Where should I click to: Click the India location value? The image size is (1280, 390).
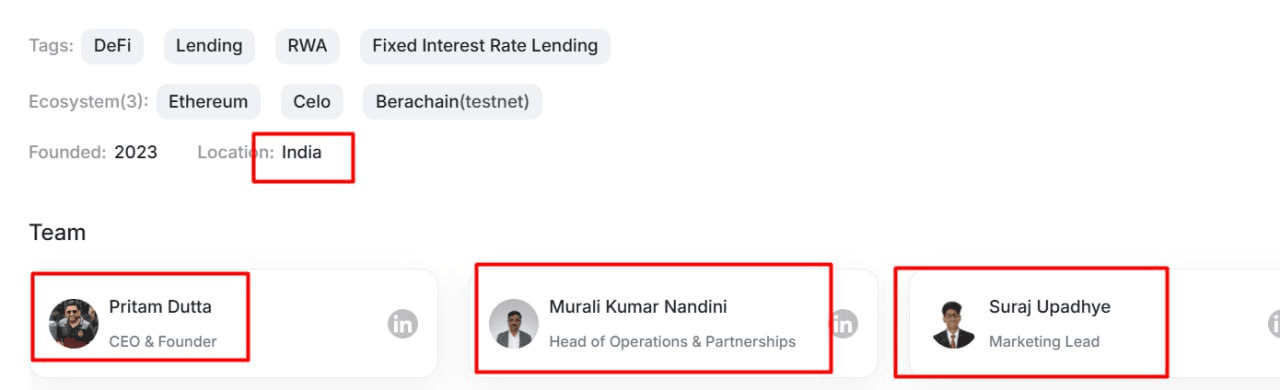(302, 153)
